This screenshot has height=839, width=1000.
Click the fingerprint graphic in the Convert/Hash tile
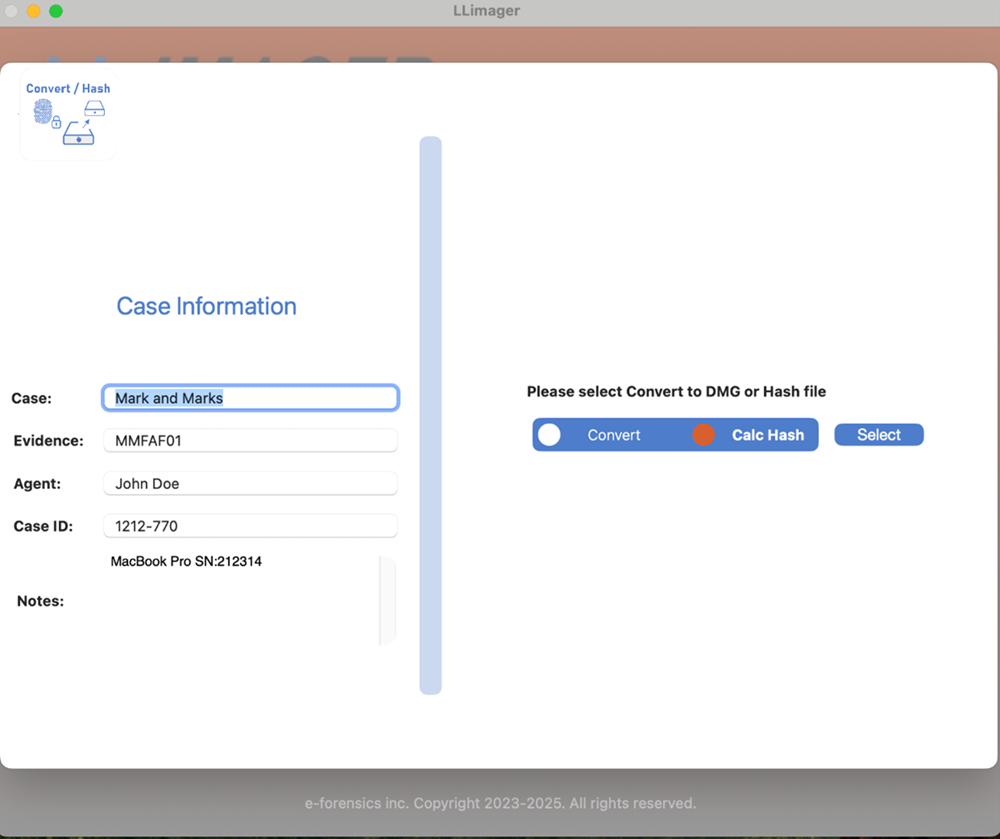pyautogui.click(x=43, y=112)
